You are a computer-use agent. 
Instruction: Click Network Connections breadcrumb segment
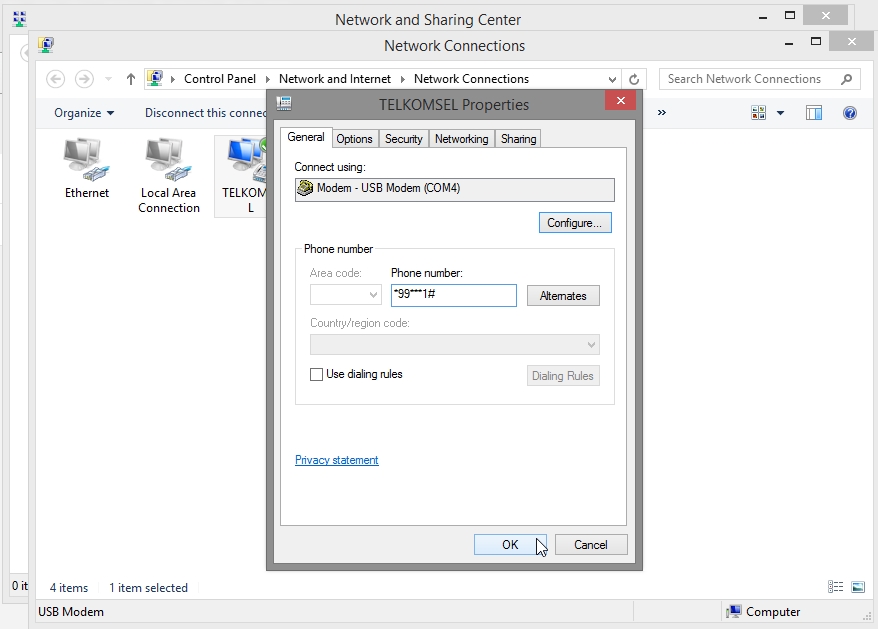[471, 79]
